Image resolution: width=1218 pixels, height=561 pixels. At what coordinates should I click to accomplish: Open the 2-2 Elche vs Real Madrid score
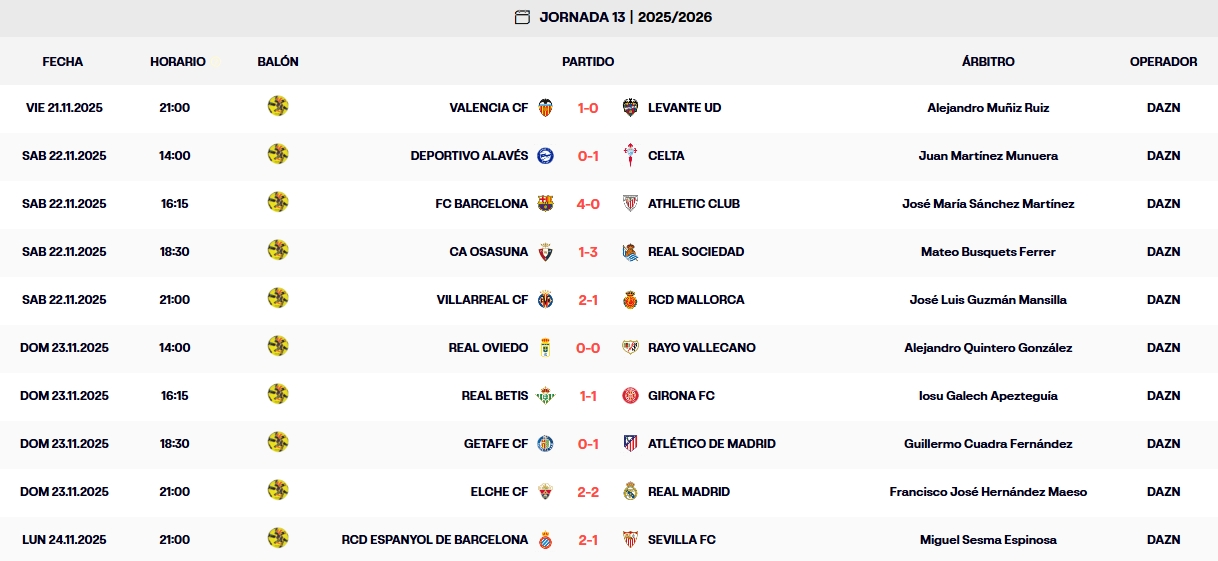(588, 492)
